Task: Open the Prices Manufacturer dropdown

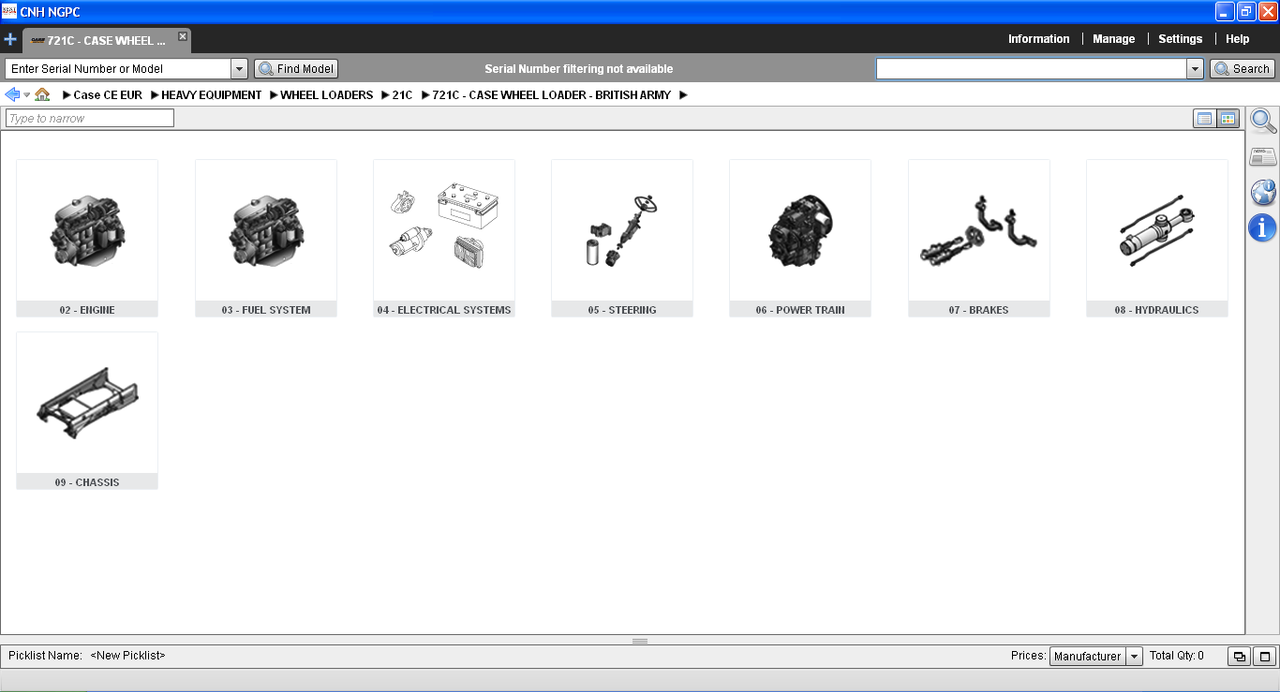Action: 1096,656
